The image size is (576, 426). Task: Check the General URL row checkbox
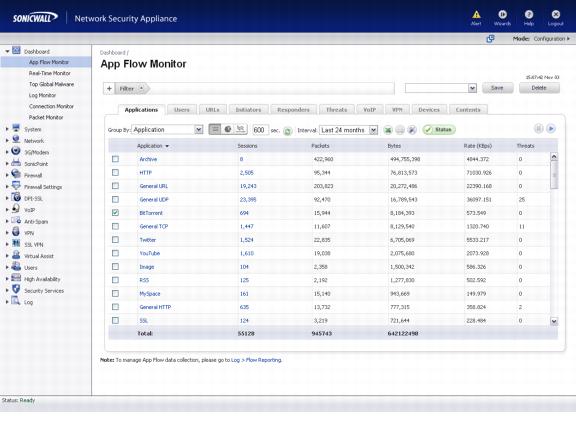pyautogui.click(x=115, y=186)
